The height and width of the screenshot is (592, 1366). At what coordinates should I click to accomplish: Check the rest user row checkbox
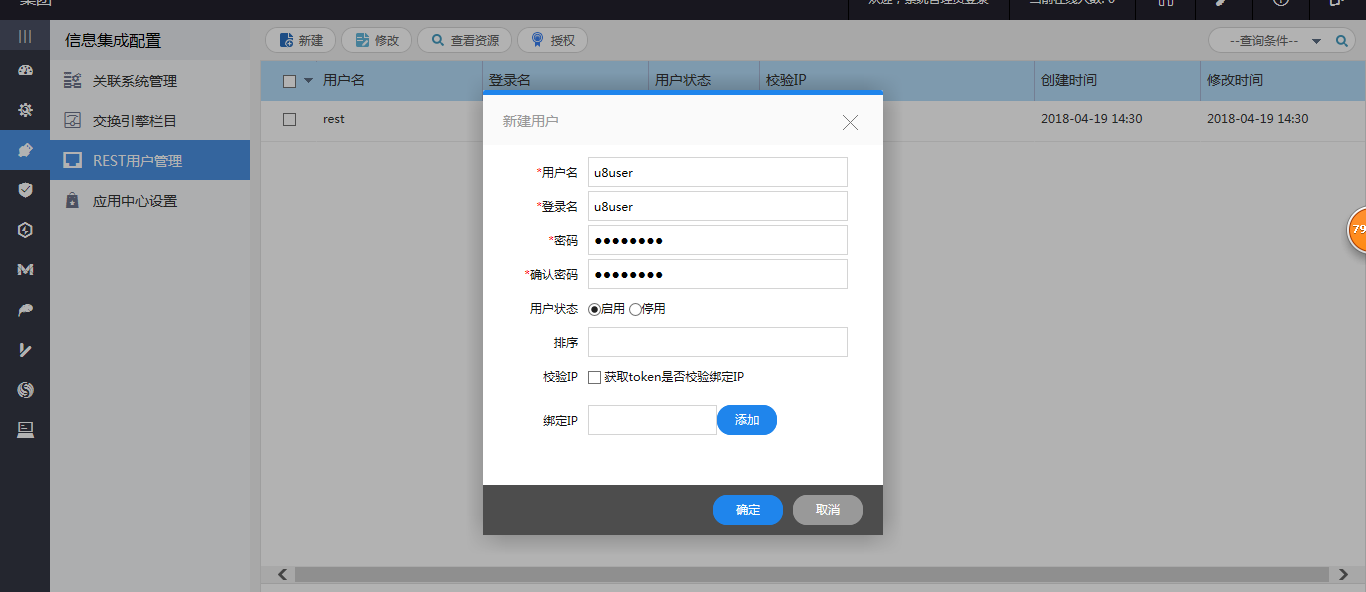[290, 119]
